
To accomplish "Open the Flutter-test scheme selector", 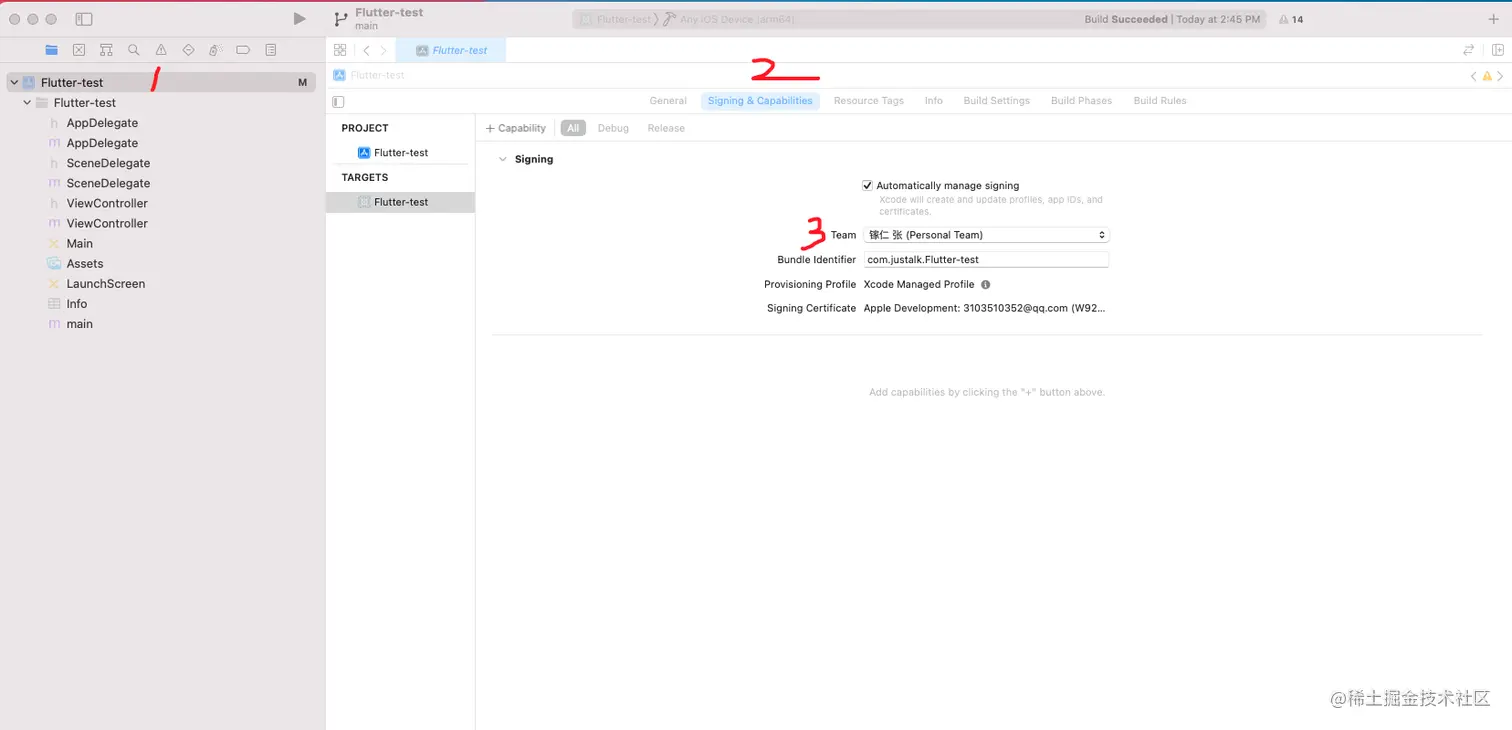I will 615,19.
